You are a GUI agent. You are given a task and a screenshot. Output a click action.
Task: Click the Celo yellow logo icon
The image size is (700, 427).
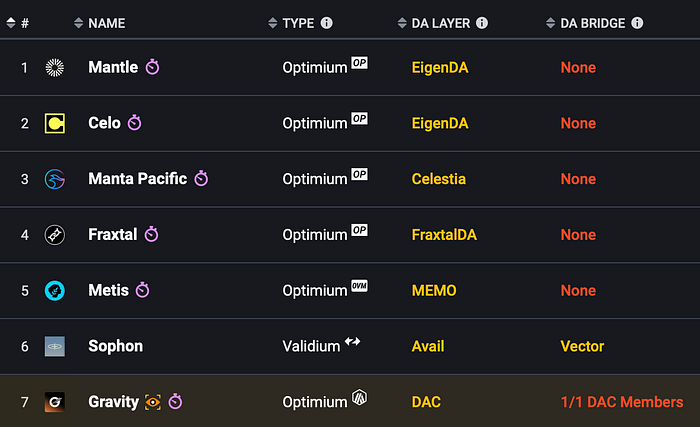55,123
